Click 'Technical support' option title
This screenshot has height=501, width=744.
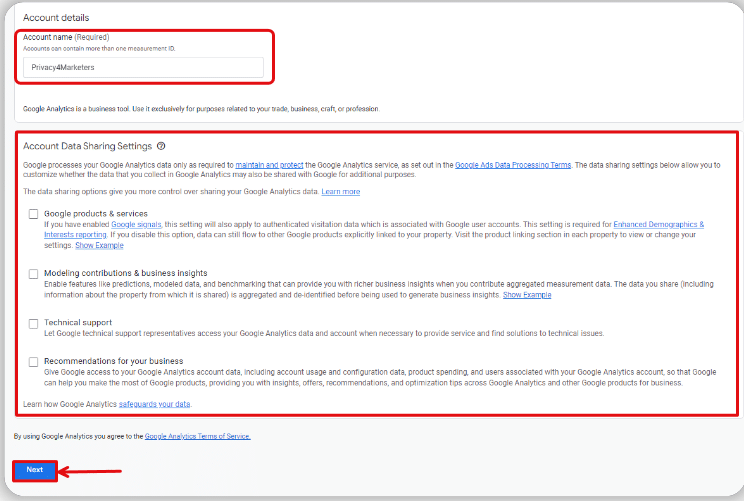pyautogui.click(x=78, y=323)
